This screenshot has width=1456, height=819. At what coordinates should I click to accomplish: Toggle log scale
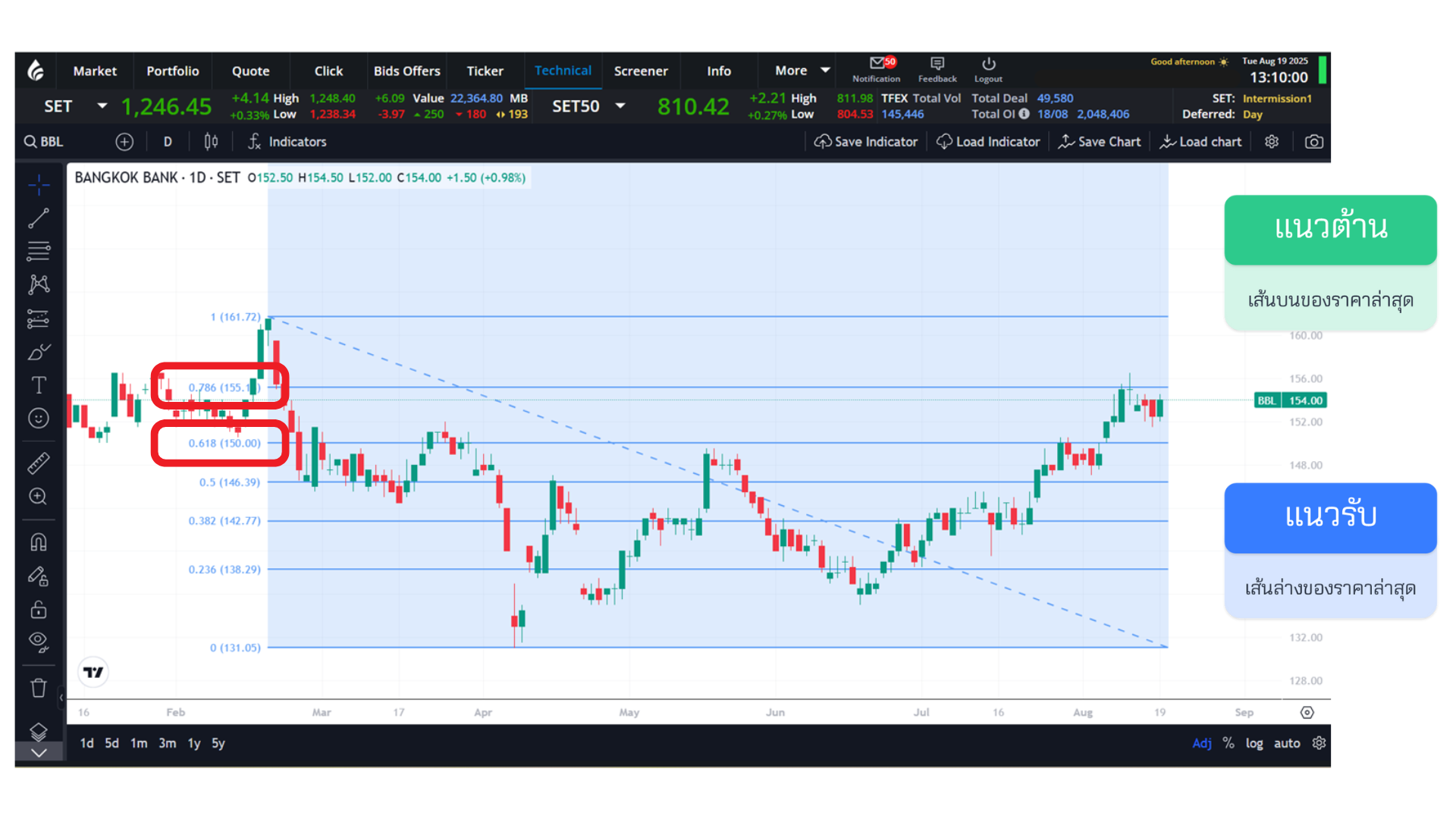1254,743
